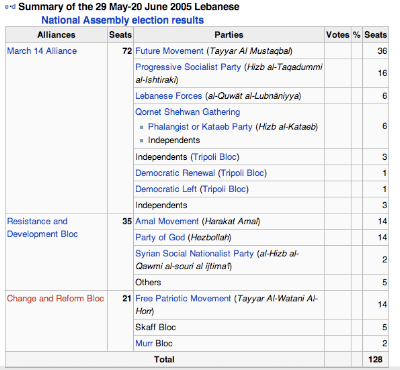The width and height of the screenshot is (400, 370).
Task: Select the 6 seats value for Lebanese Forces
Action: [x=385, y=96]
